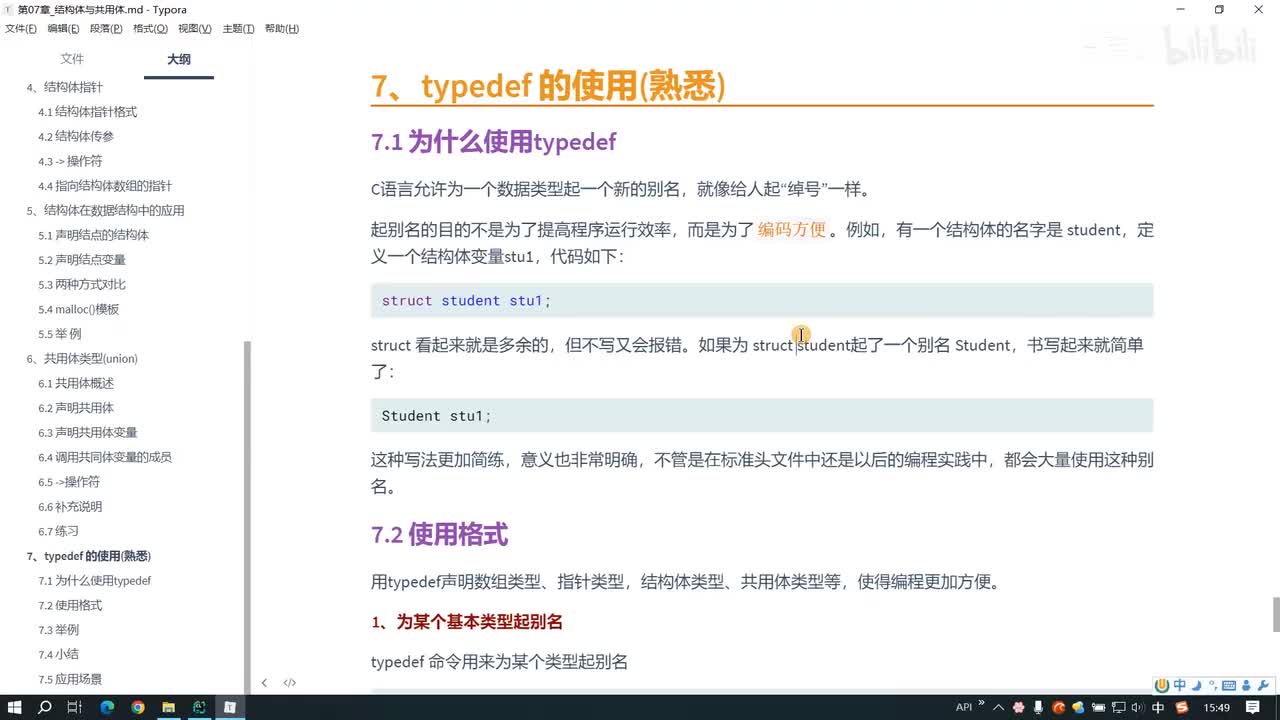The height and width of the screenshot is (720, 1280).
Task: Go to outline 5、结构体在数据结构中的应用
Action: 105,210
